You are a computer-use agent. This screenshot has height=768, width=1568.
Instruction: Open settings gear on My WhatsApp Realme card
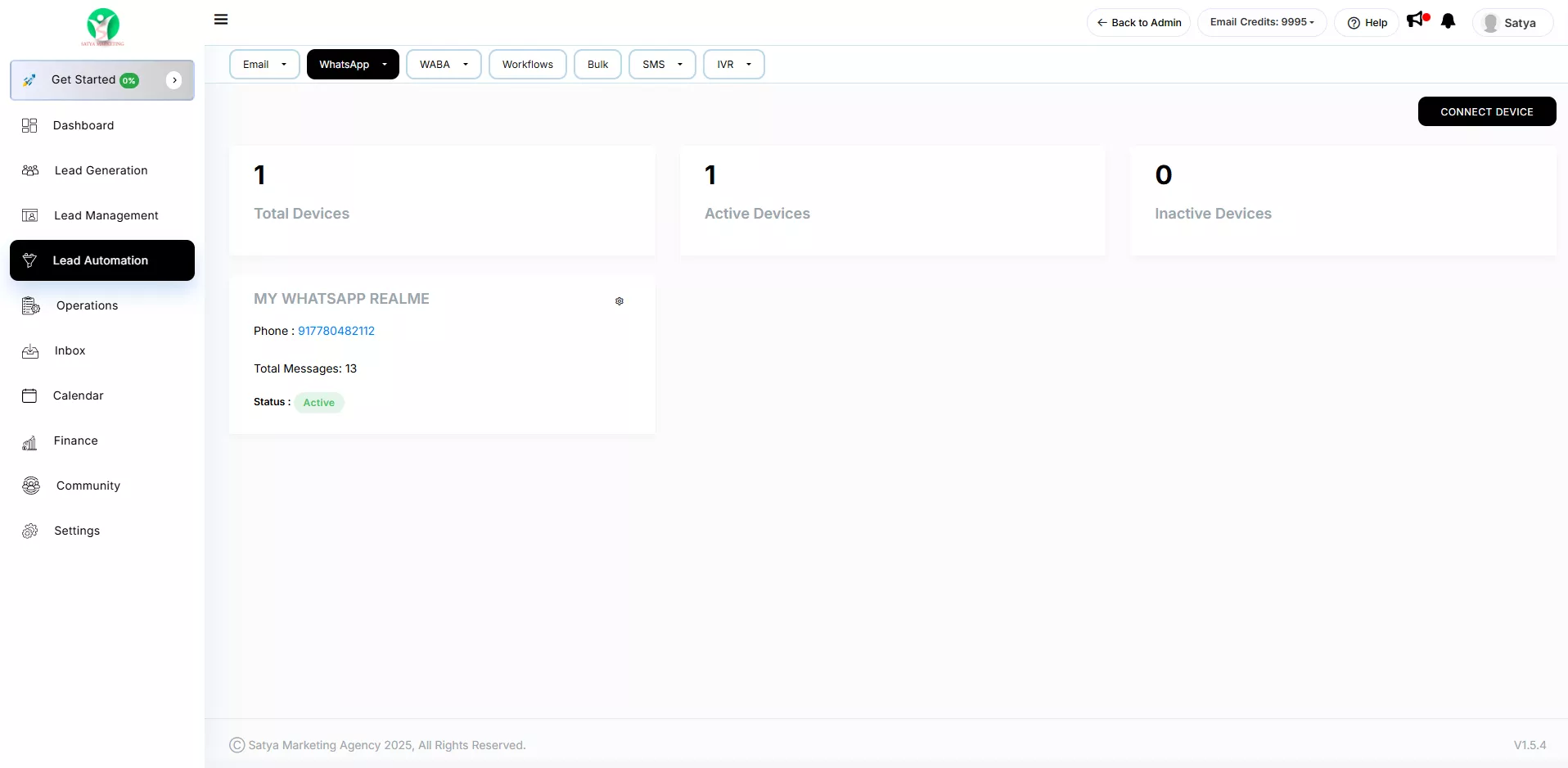coord(620,301)
